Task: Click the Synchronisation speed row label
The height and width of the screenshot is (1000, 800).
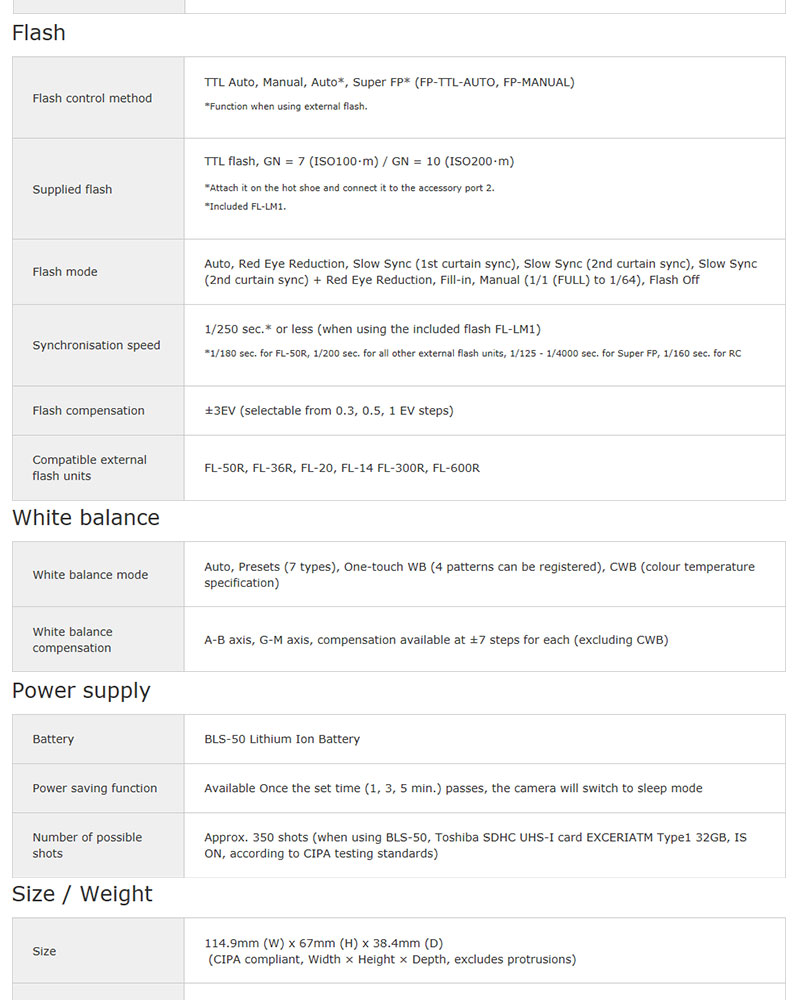Action: tap(96, 345)
